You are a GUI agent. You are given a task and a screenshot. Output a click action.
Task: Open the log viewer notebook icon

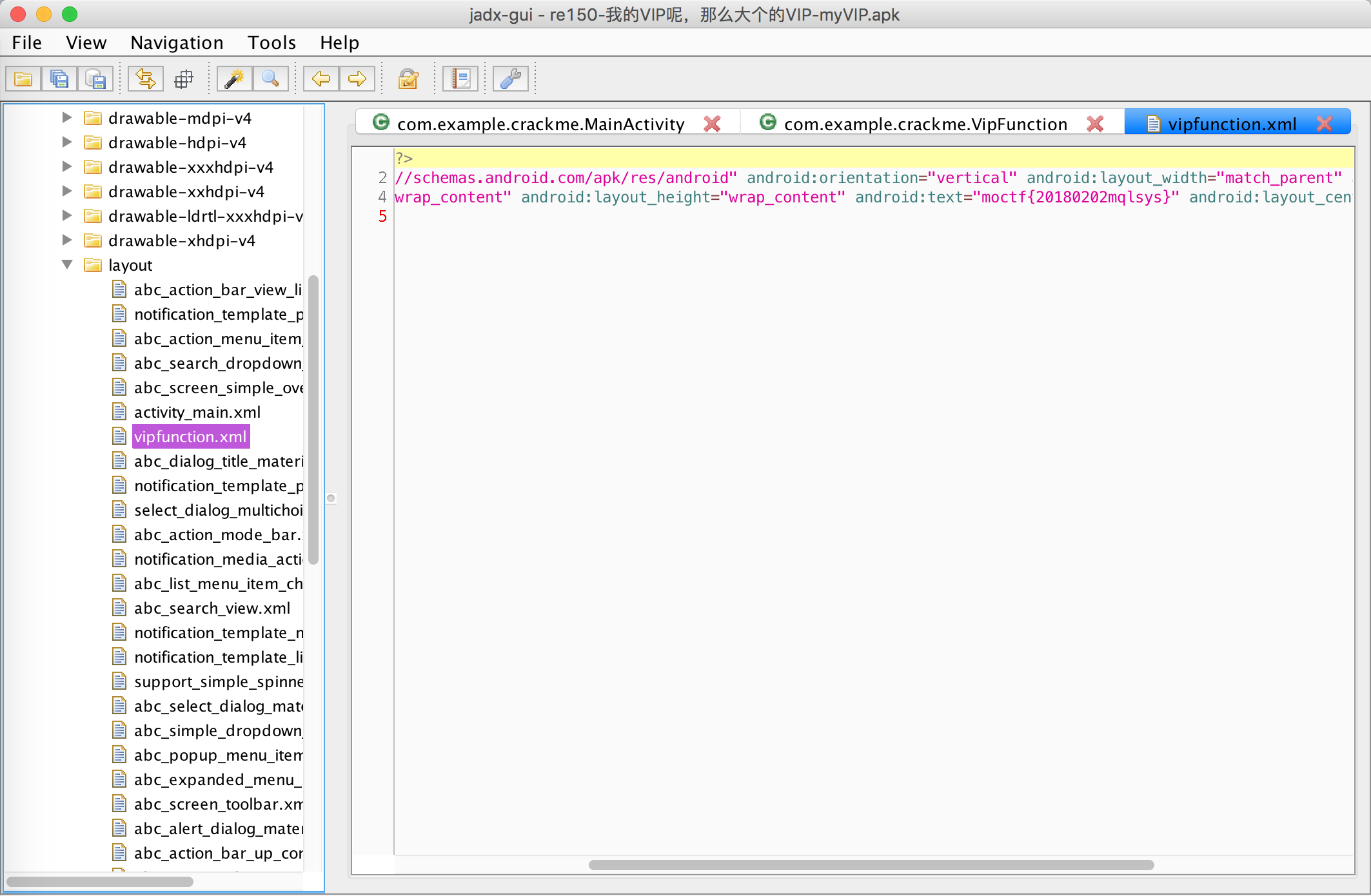coord(460,79)
